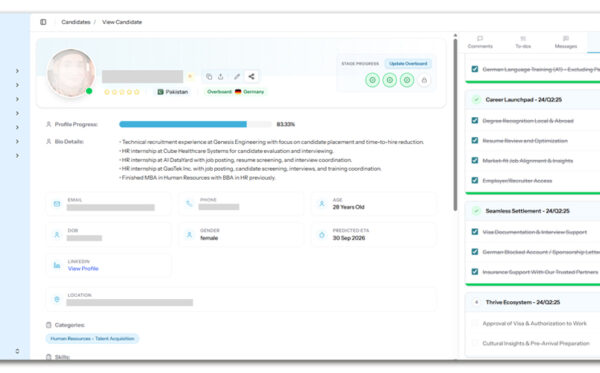Click the person icon in the Age card
Screen dimensions: 600x373
pos(322,204)
